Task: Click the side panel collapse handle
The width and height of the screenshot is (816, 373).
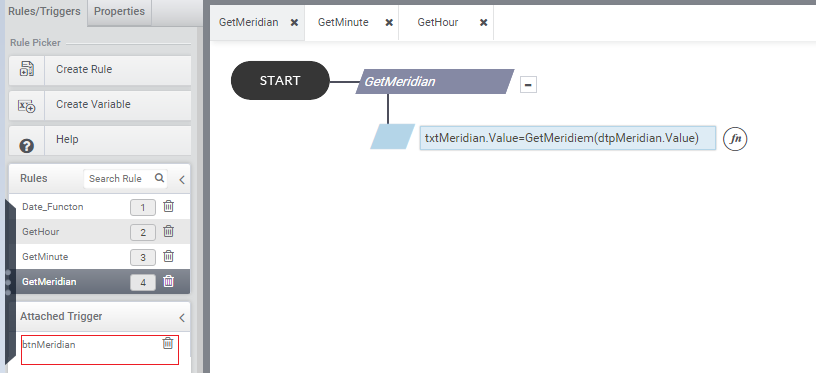Action: (x=10, y=282)
